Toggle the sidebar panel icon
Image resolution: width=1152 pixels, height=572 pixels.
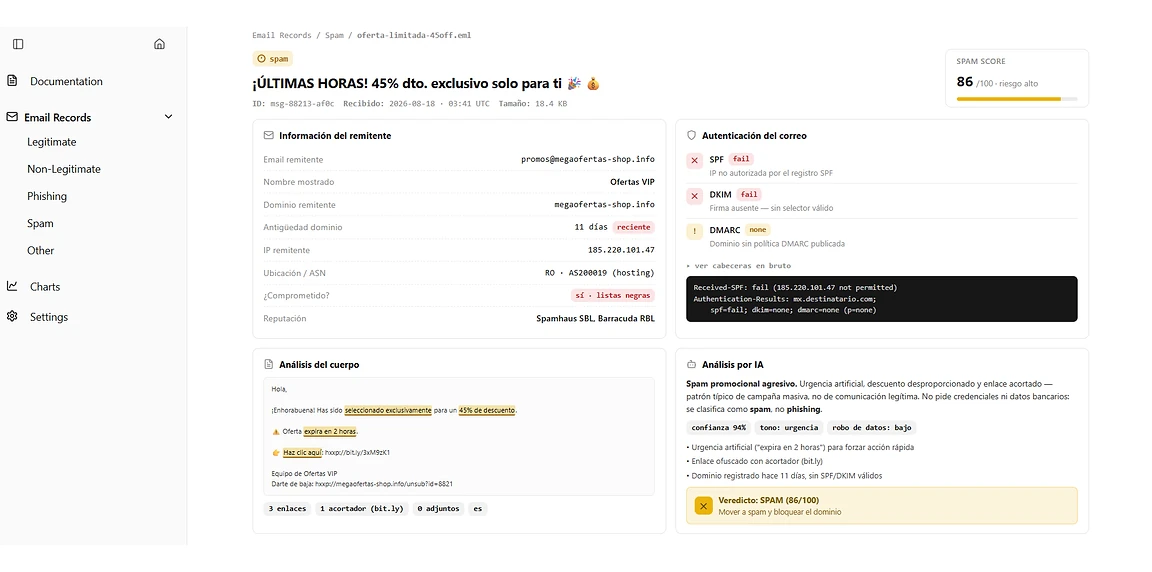pyautogui.click(x=18, y=44)
